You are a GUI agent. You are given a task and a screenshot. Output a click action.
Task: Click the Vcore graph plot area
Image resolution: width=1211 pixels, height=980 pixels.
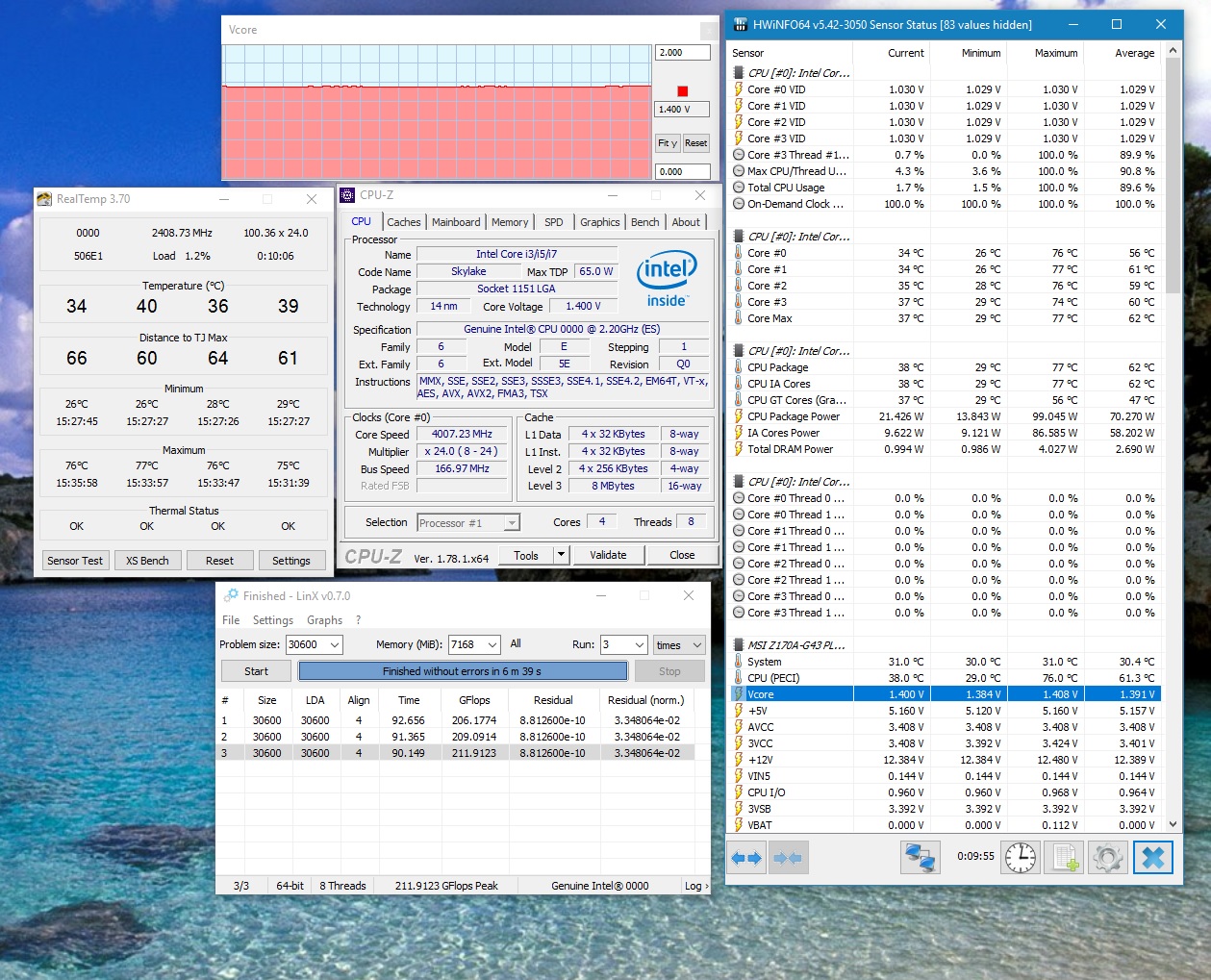[x=437, y=112]
